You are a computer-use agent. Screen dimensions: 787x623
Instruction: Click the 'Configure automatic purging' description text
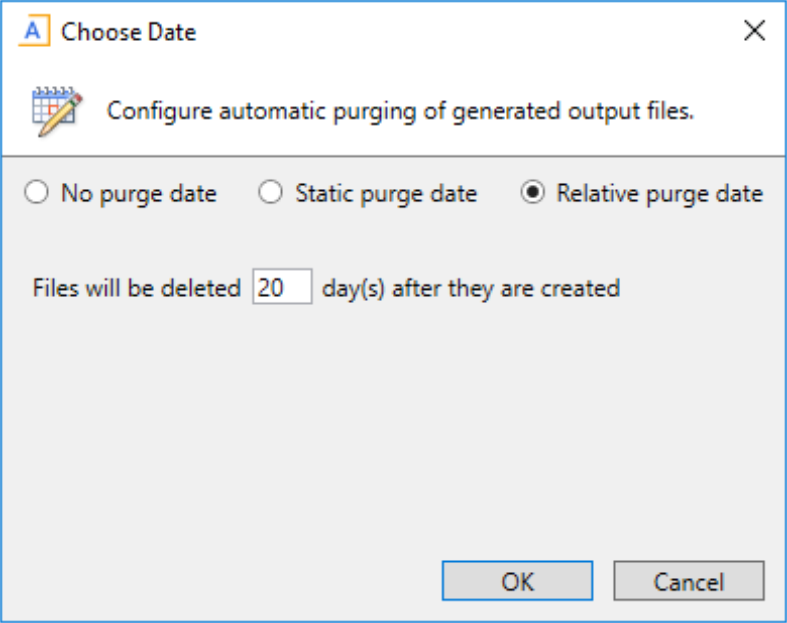pos(400,110)
